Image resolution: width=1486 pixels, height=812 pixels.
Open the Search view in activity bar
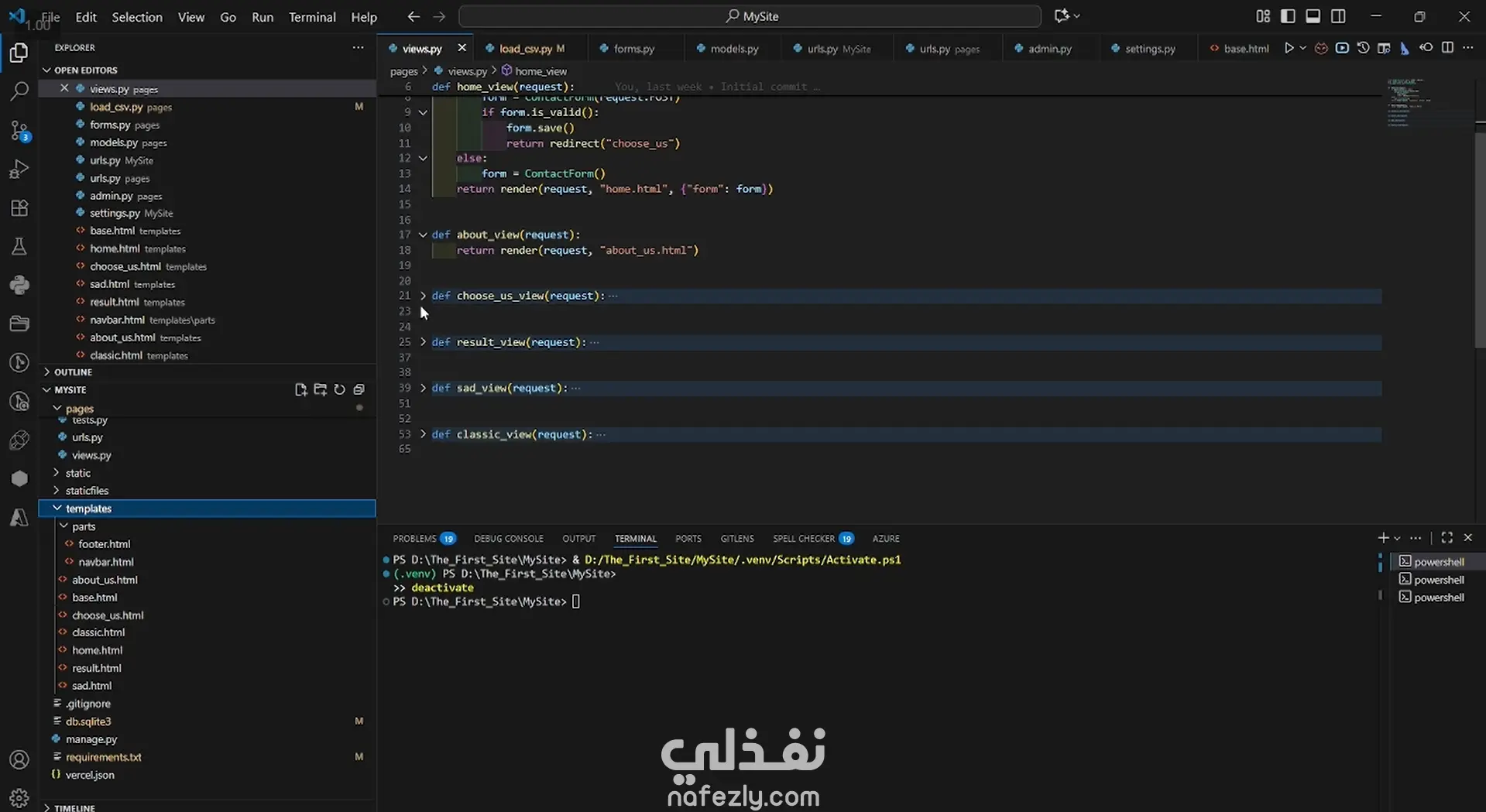(x=19, y=91)
